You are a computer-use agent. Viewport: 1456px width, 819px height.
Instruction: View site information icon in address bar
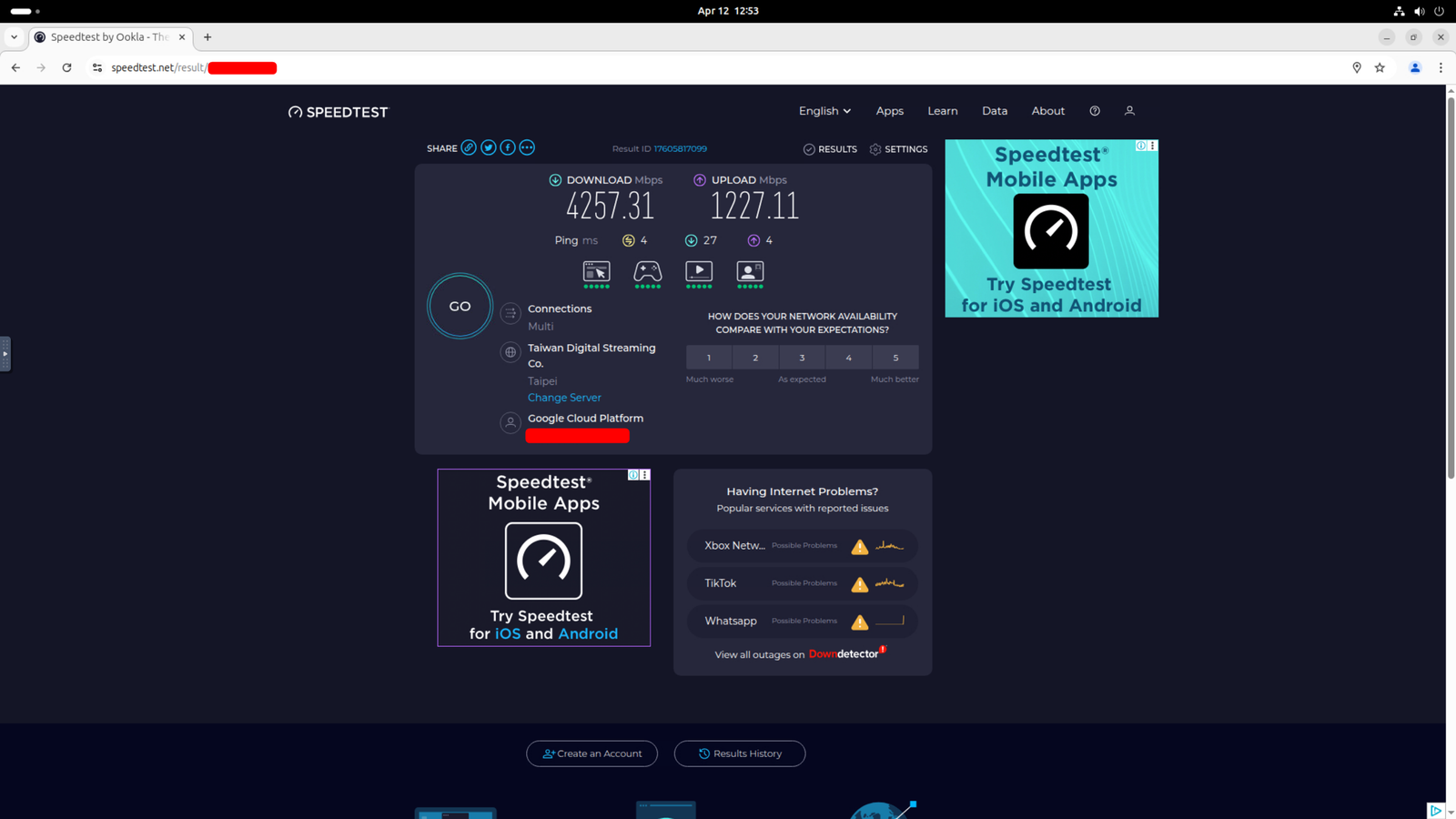point(97,67)
